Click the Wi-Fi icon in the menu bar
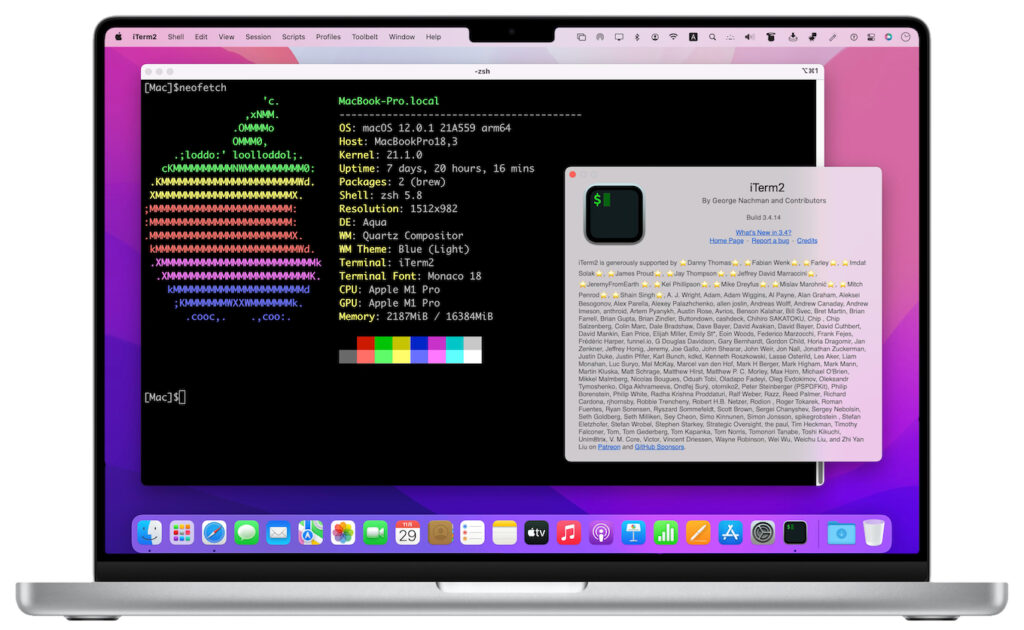 (672, 36)
